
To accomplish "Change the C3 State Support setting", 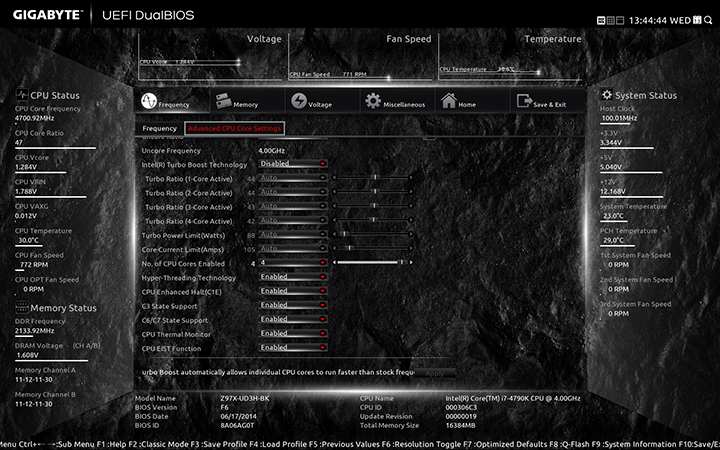I will pos(293,305).
